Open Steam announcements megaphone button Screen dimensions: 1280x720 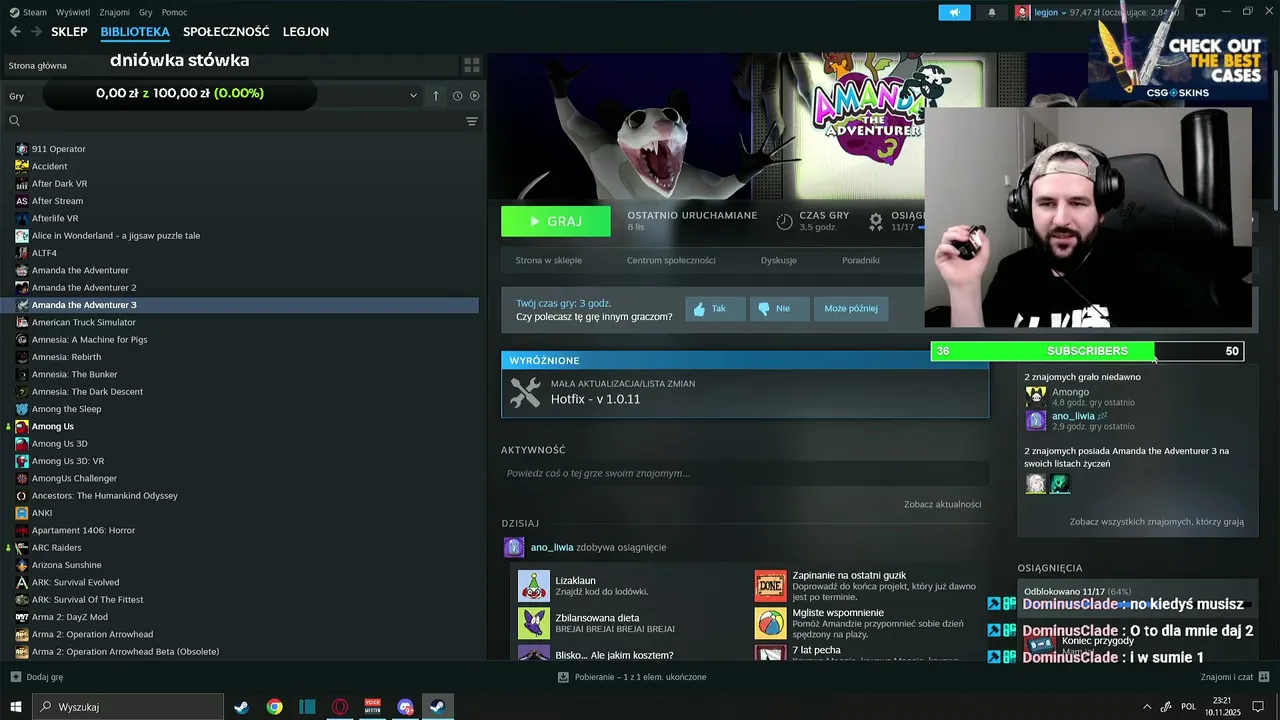(x=954, y=12)
